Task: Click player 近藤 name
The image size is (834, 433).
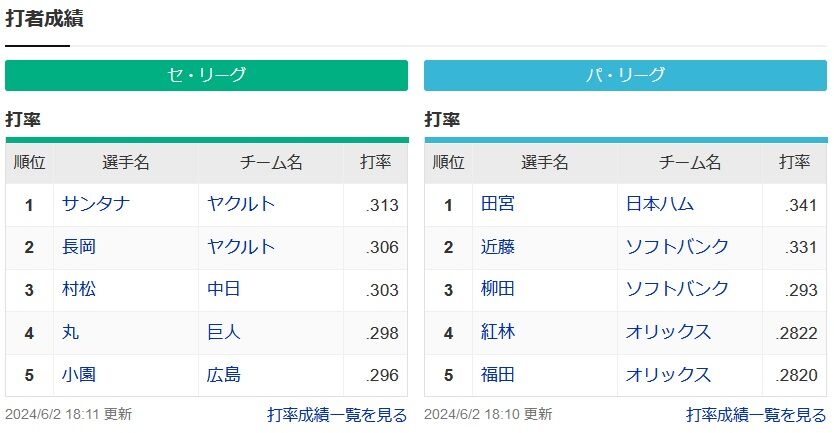Action: [x=498, y=247]
